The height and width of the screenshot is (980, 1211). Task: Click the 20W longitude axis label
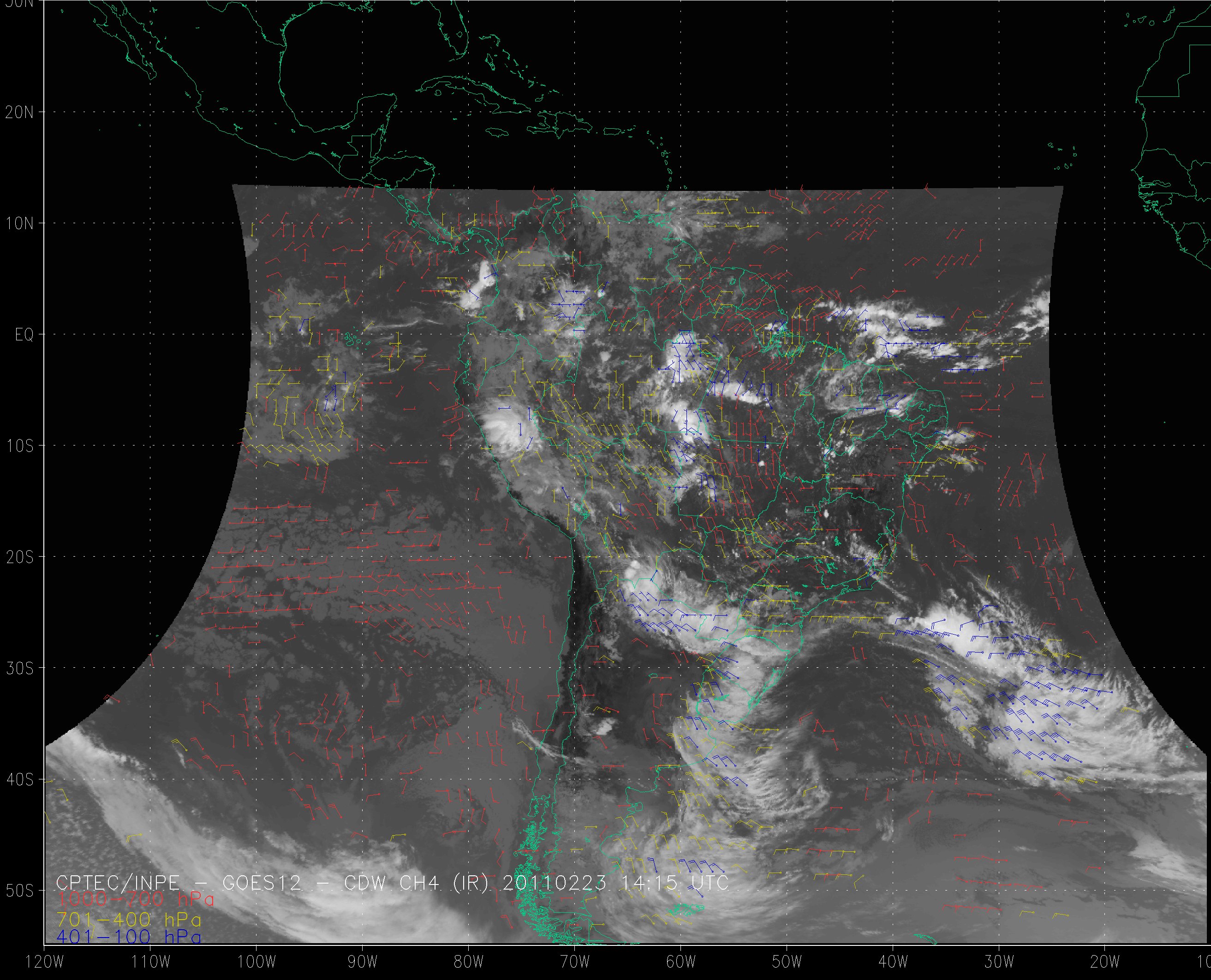pos(1105,962)
